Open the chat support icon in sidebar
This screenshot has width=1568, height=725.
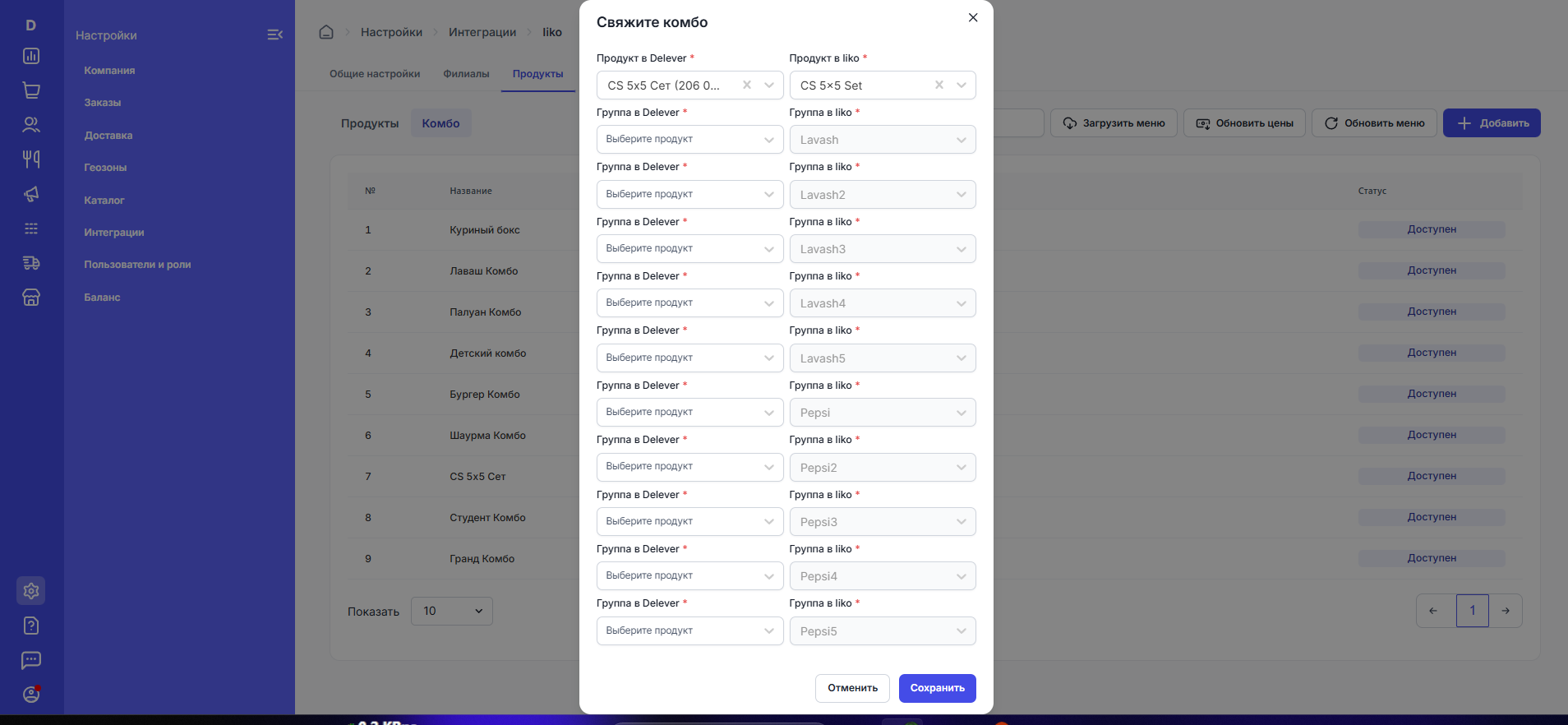coord(31,660)
